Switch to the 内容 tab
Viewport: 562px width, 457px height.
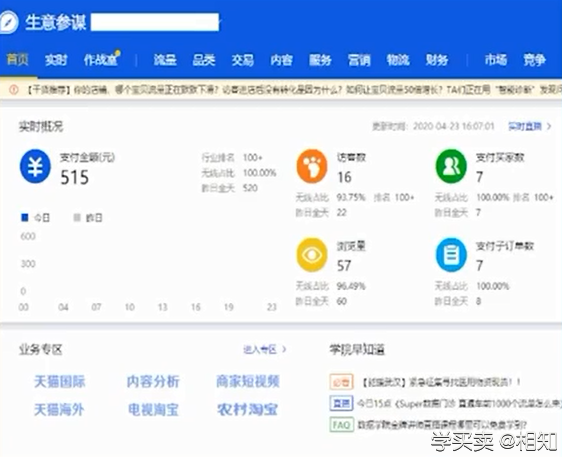281,60
